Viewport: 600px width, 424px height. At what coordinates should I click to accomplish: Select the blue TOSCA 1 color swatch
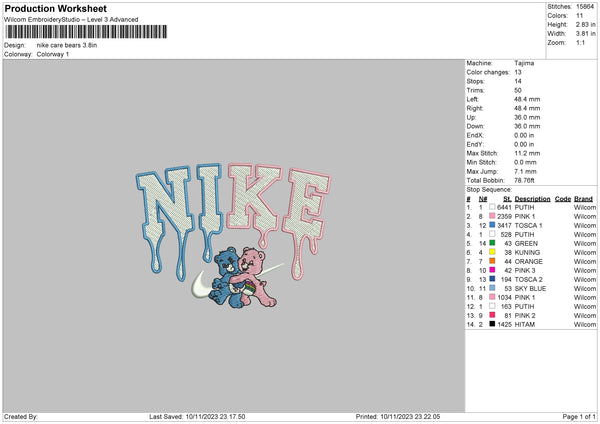click(492, 225)
